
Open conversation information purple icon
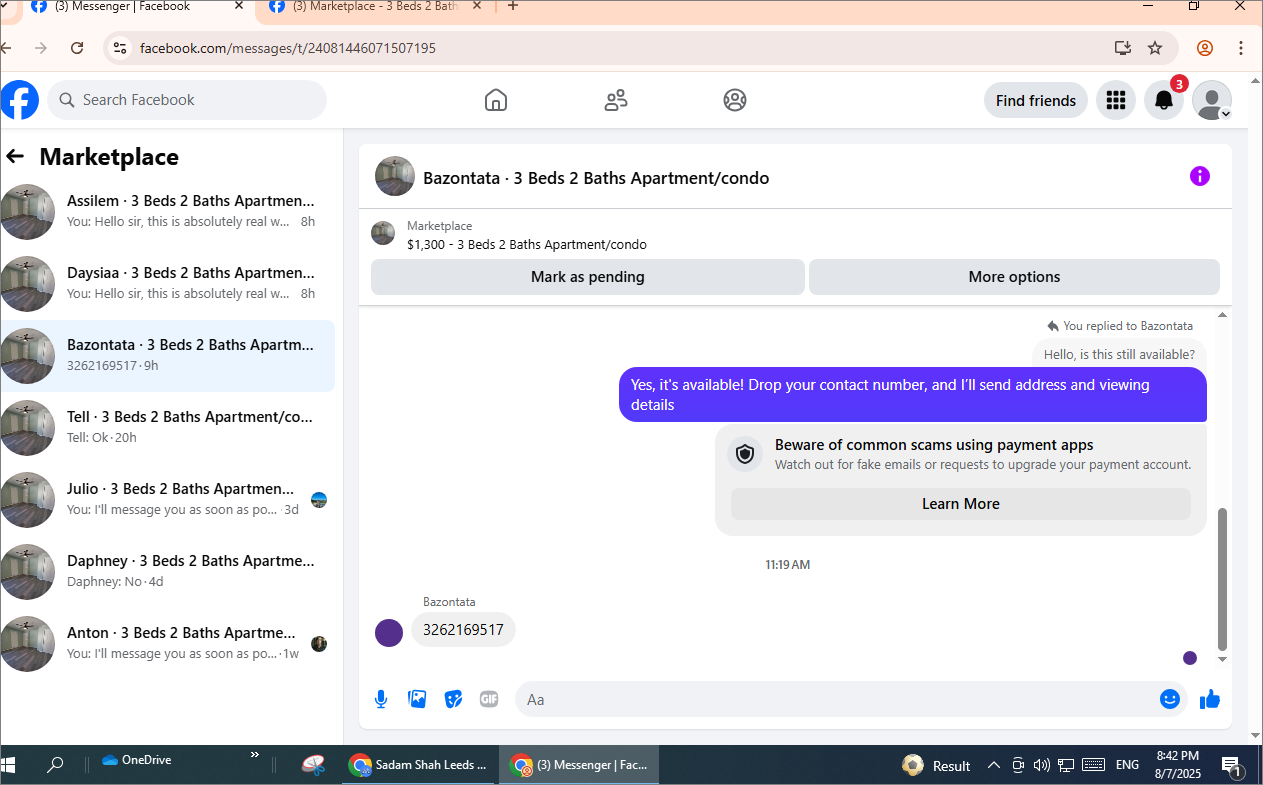pyautogui.click(x=1200, y=176)
